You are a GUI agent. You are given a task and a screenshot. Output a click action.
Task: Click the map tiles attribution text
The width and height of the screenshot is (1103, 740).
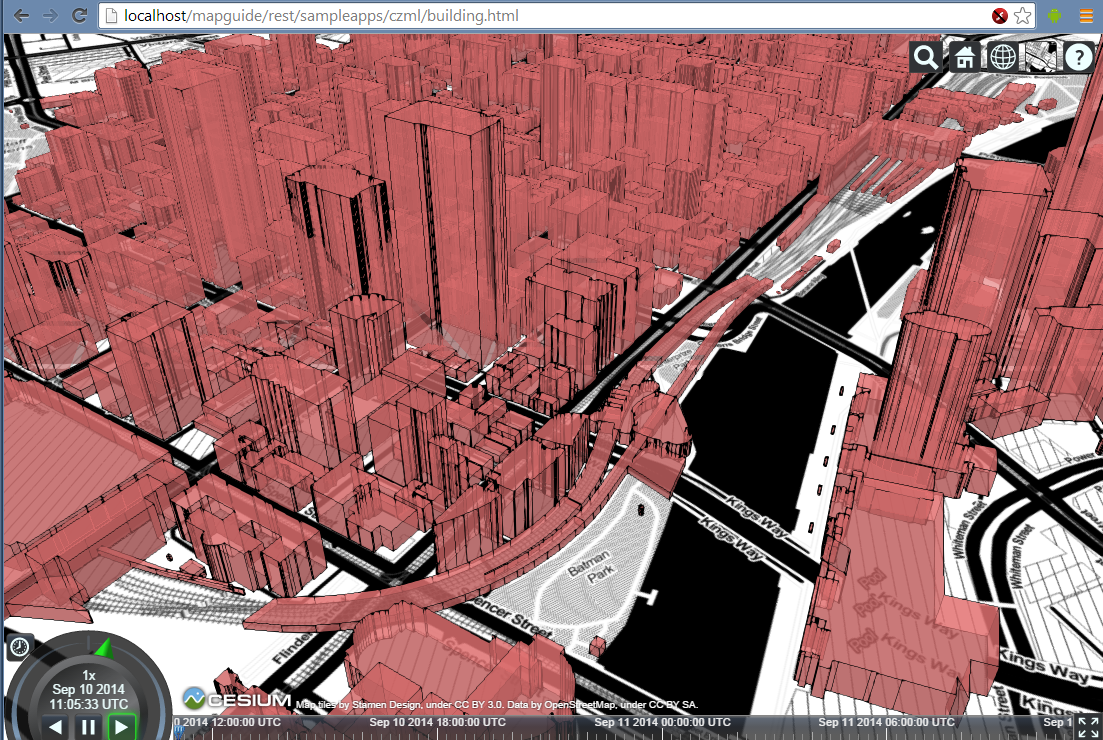(497, 704)
